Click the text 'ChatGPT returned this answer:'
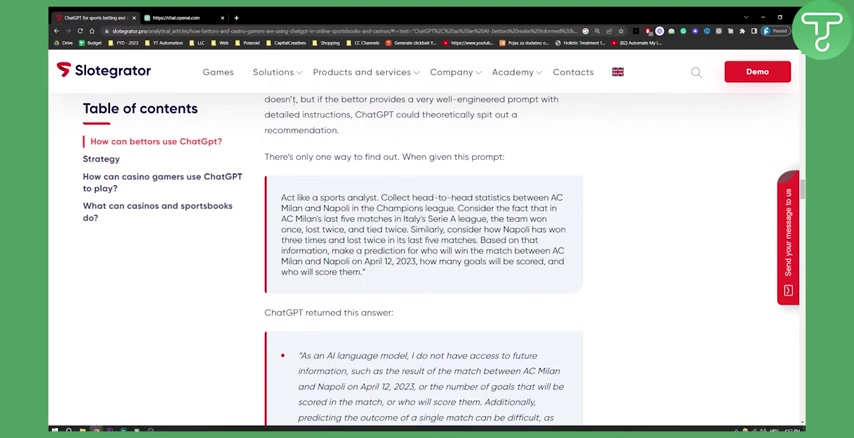Screen dimensions: 854x438 (x=329, y=313)
